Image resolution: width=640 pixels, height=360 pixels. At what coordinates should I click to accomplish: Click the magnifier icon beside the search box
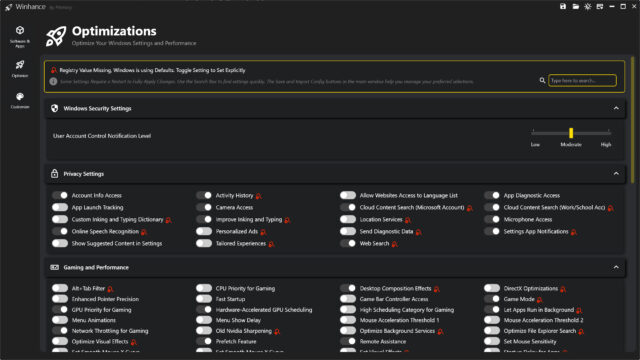point(542,80)
